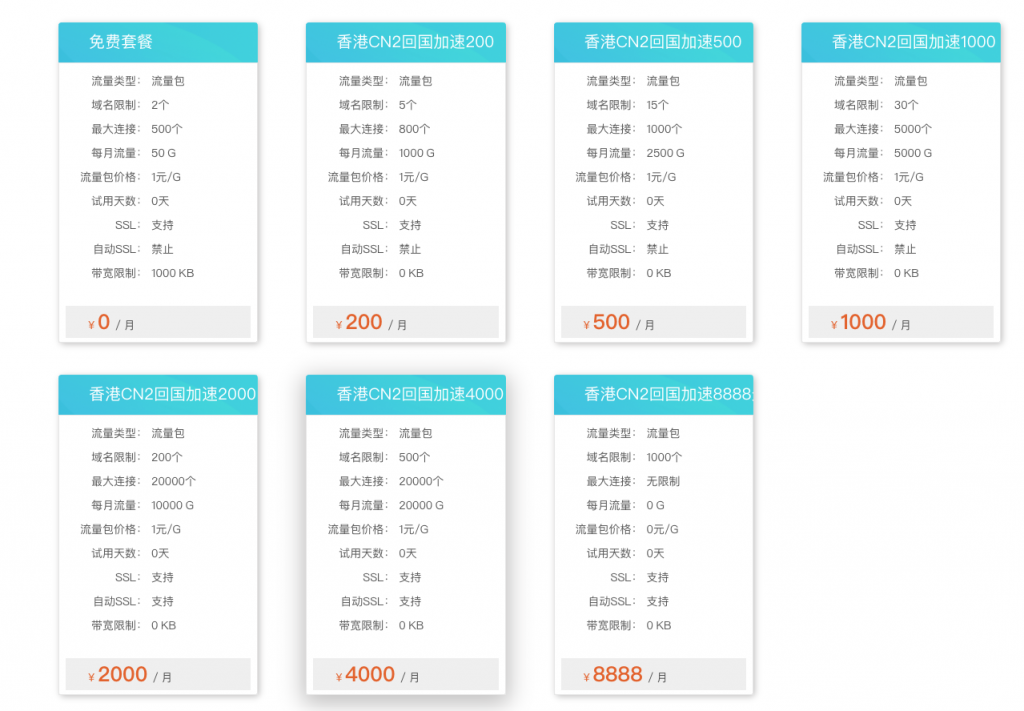Click the 1000 KB bandwidth limit value

click(172, 273)
